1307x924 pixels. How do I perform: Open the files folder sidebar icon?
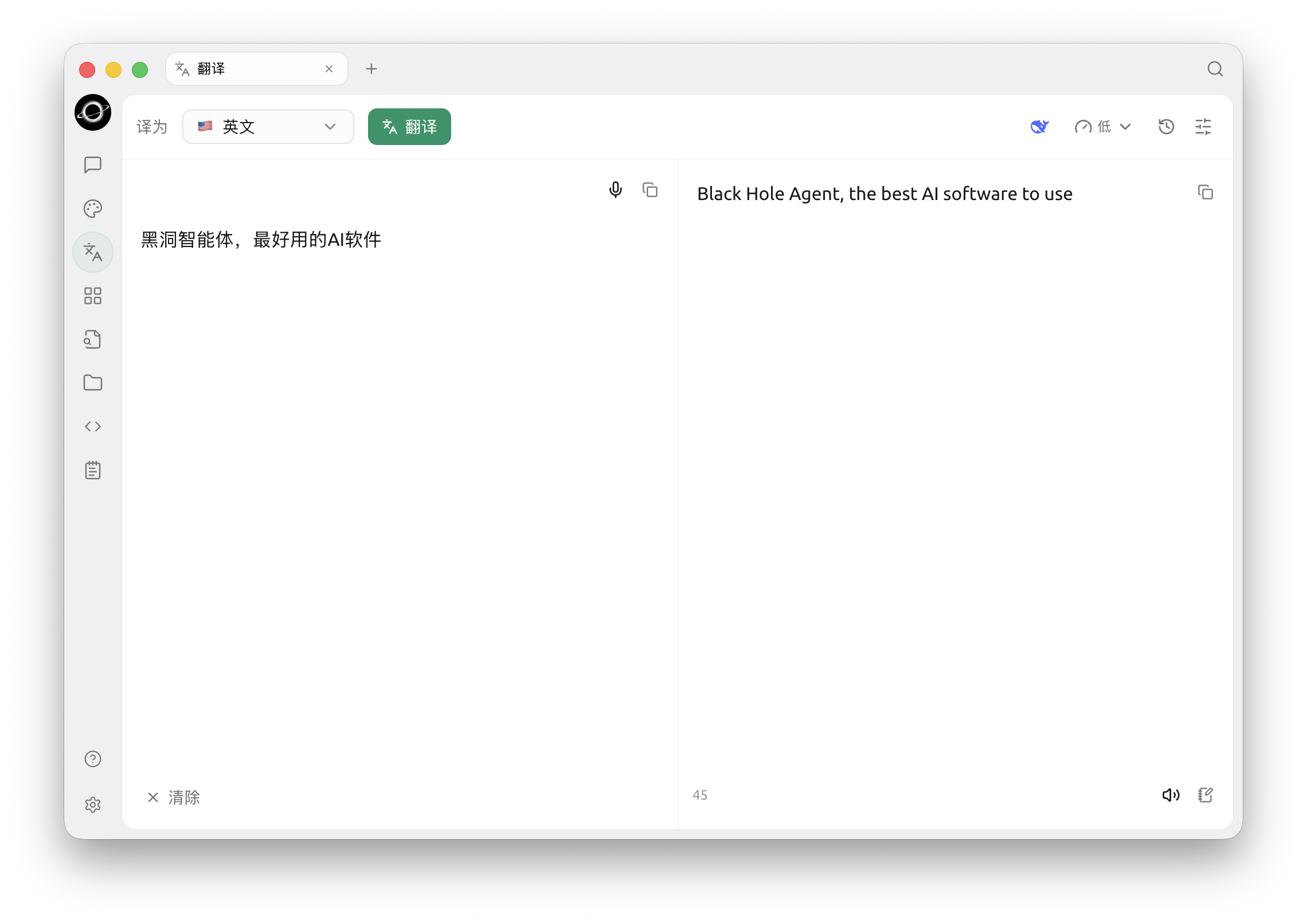click(x=93, y=383)
